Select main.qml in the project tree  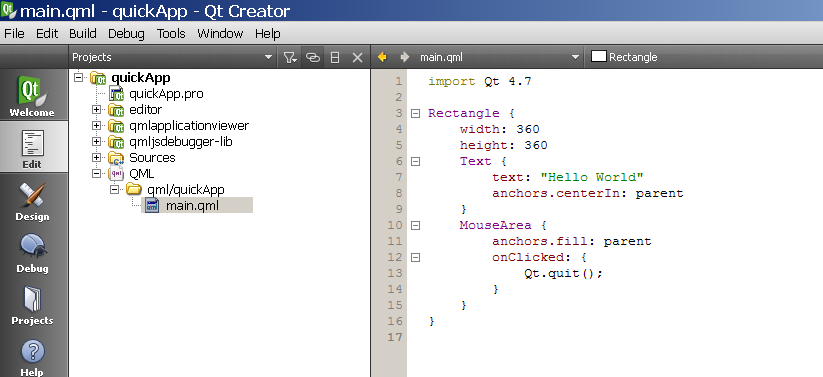coord(192,205)
